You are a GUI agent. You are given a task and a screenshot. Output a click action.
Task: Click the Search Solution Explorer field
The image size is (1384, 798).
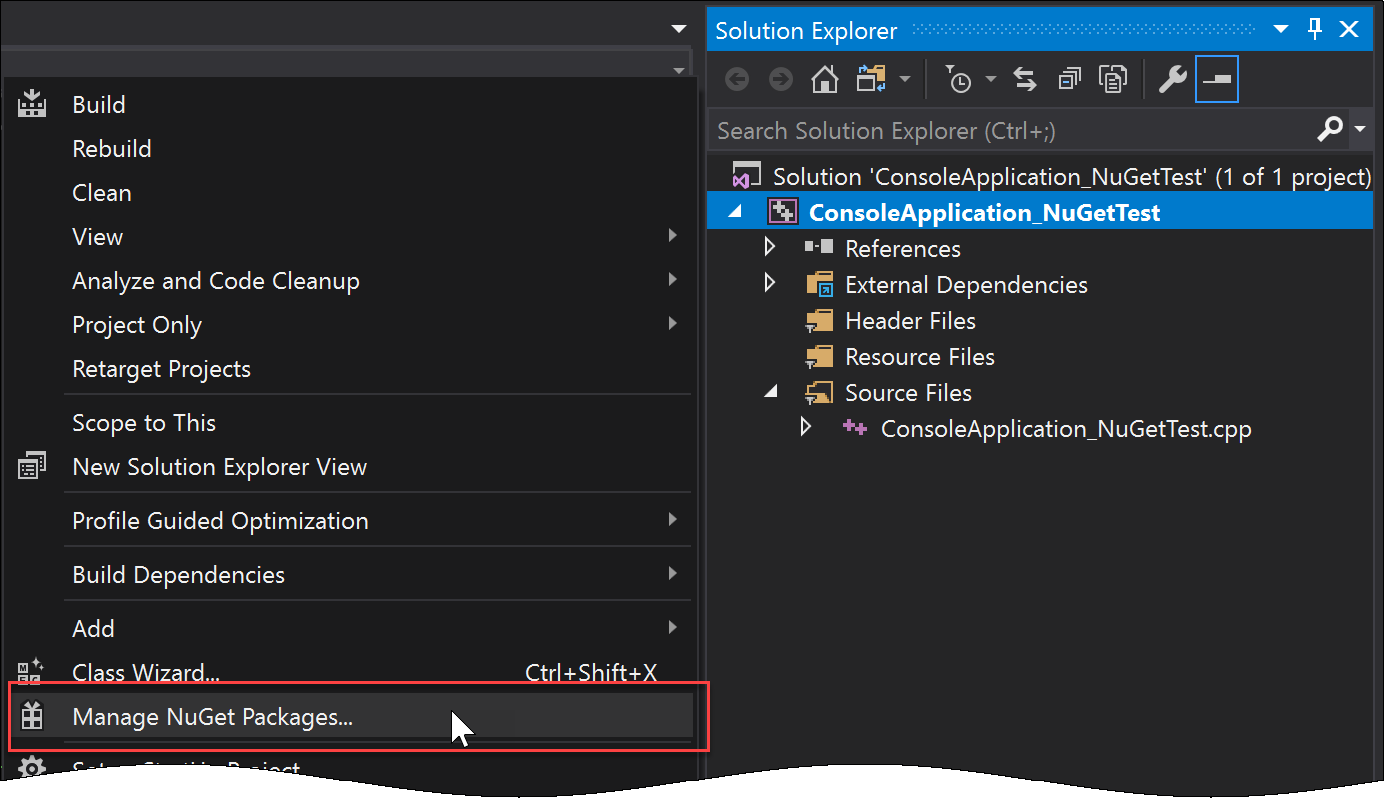pos(1010,131)
